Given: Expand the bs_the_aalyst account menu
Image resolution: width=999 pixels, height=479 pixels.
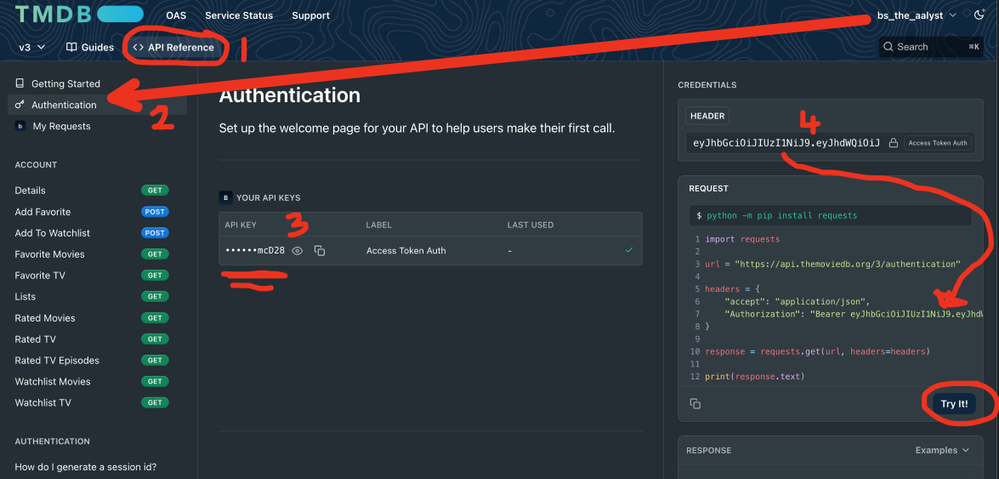Looking at the screenshot, I should tap(916, 15).
